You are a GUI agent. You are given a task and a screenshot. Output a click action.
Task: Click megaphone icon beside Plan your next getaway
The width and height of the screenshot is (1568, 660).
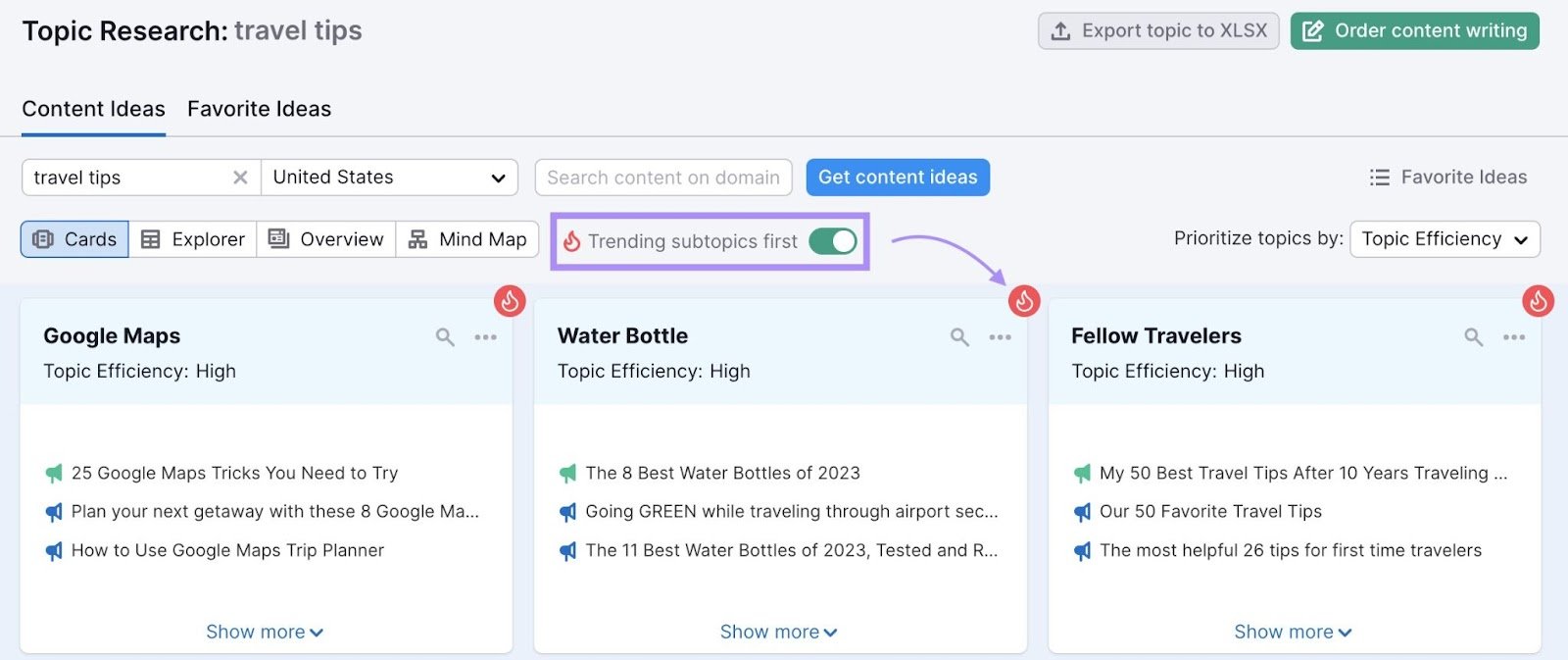tap(54, 512)
